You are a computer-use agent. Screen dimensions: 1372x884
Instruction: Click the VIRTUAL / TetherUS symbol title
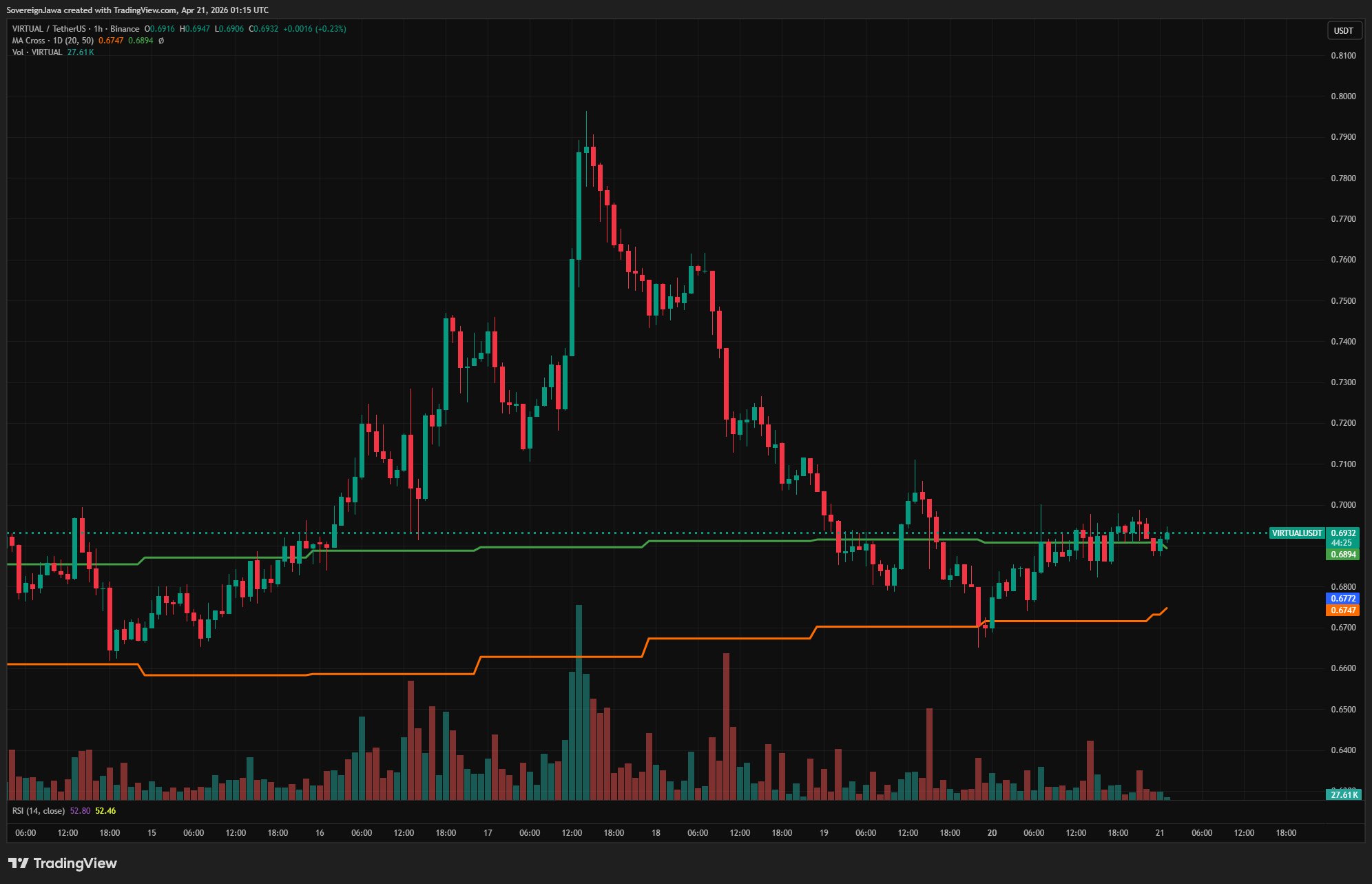pyautogui.click(x=49, y=29)
